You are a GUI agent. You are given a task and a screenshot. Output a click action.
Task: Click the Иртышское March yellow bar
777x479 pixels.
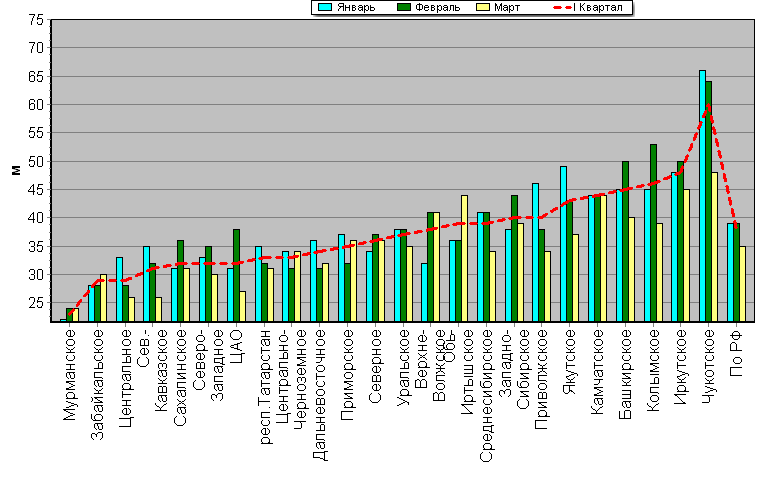tap(464, 259)
